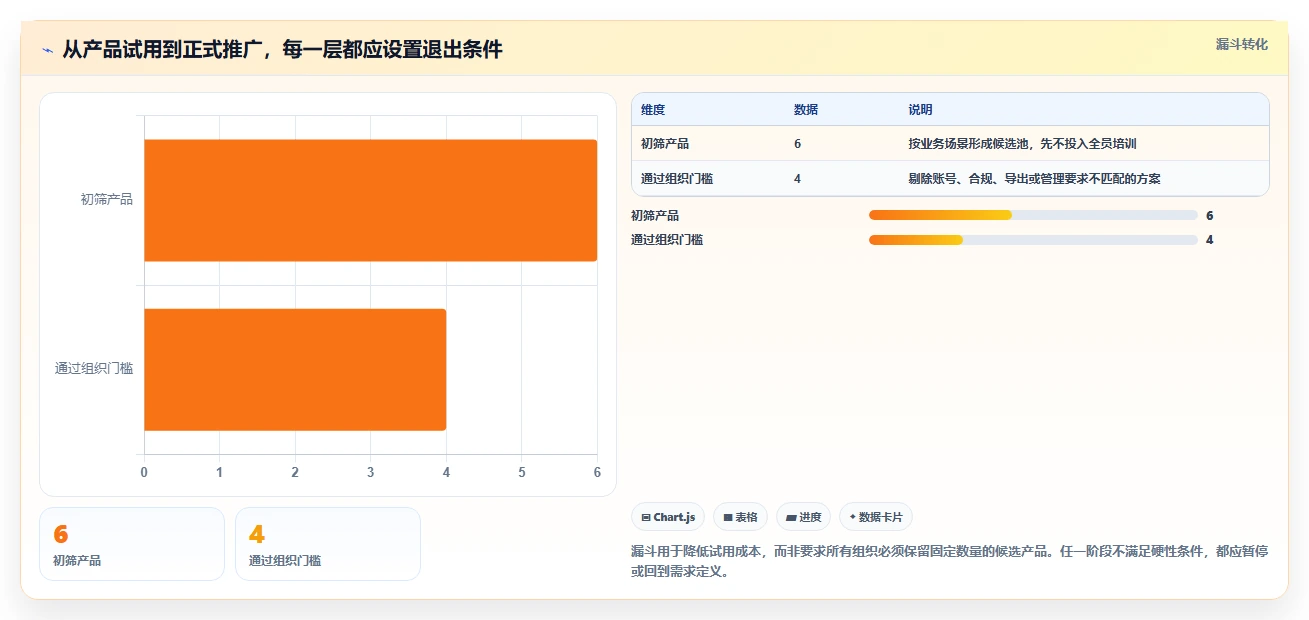Viewport: 1309px width, 620px height.
Task: Click the 通过组织门槛 label beside progress bar
Action: click(x=667, y=239)
